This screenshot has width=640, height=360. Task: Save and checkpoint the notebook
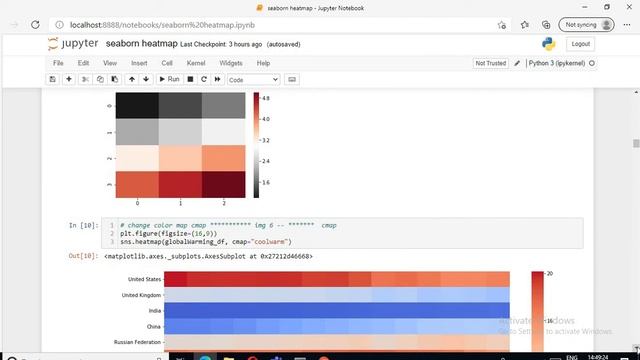(53, 79)
